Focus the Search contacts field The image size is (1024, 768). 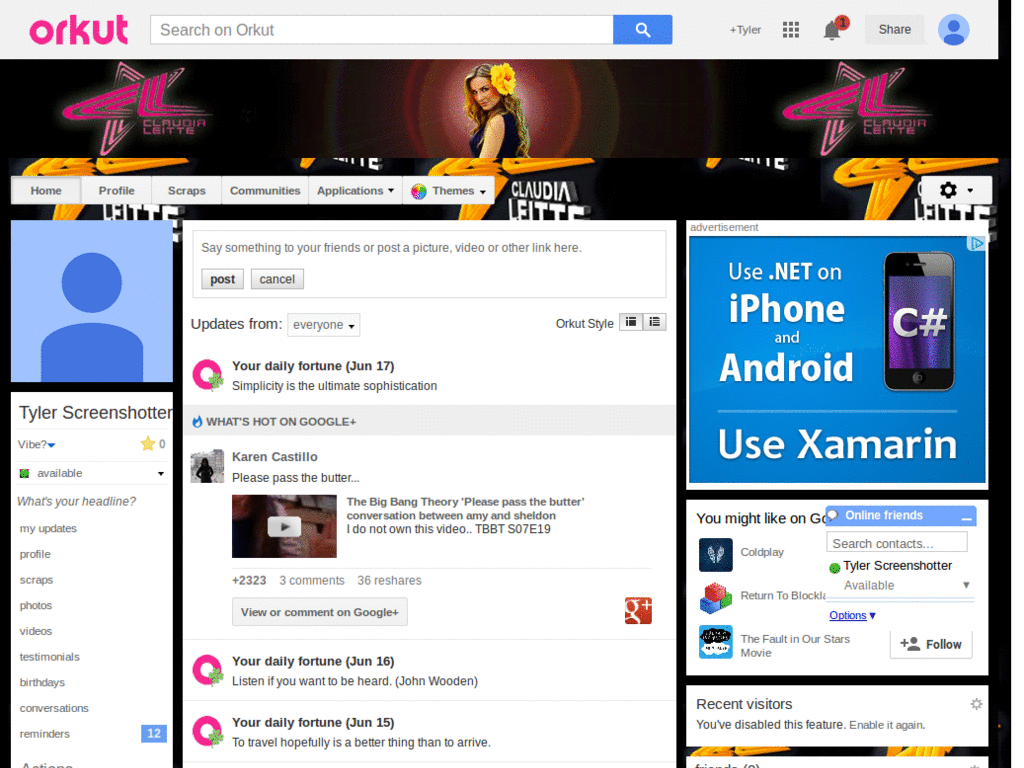(x=897, y=543)
